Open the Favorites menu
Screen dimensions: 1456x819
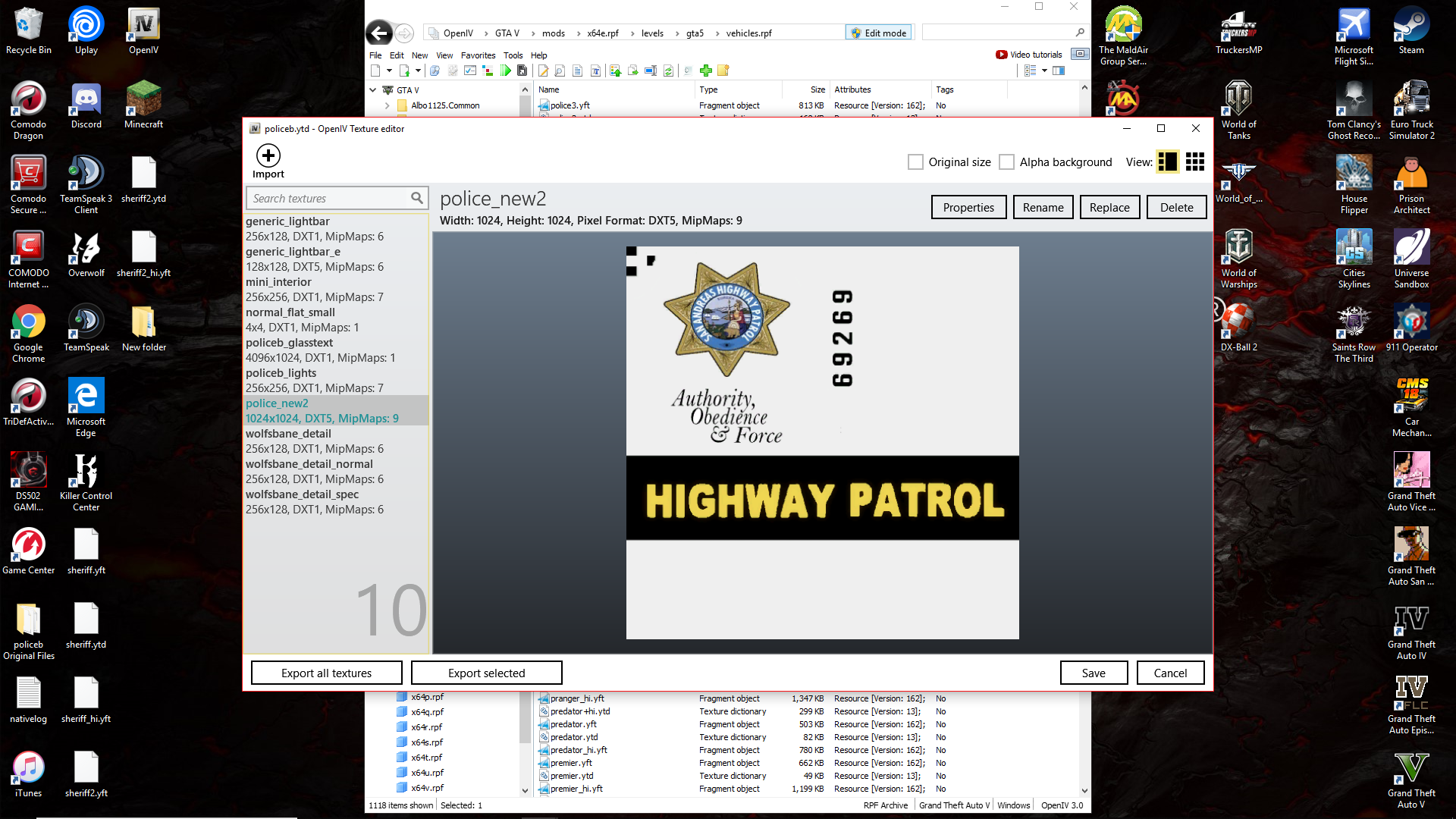point(478,55)
